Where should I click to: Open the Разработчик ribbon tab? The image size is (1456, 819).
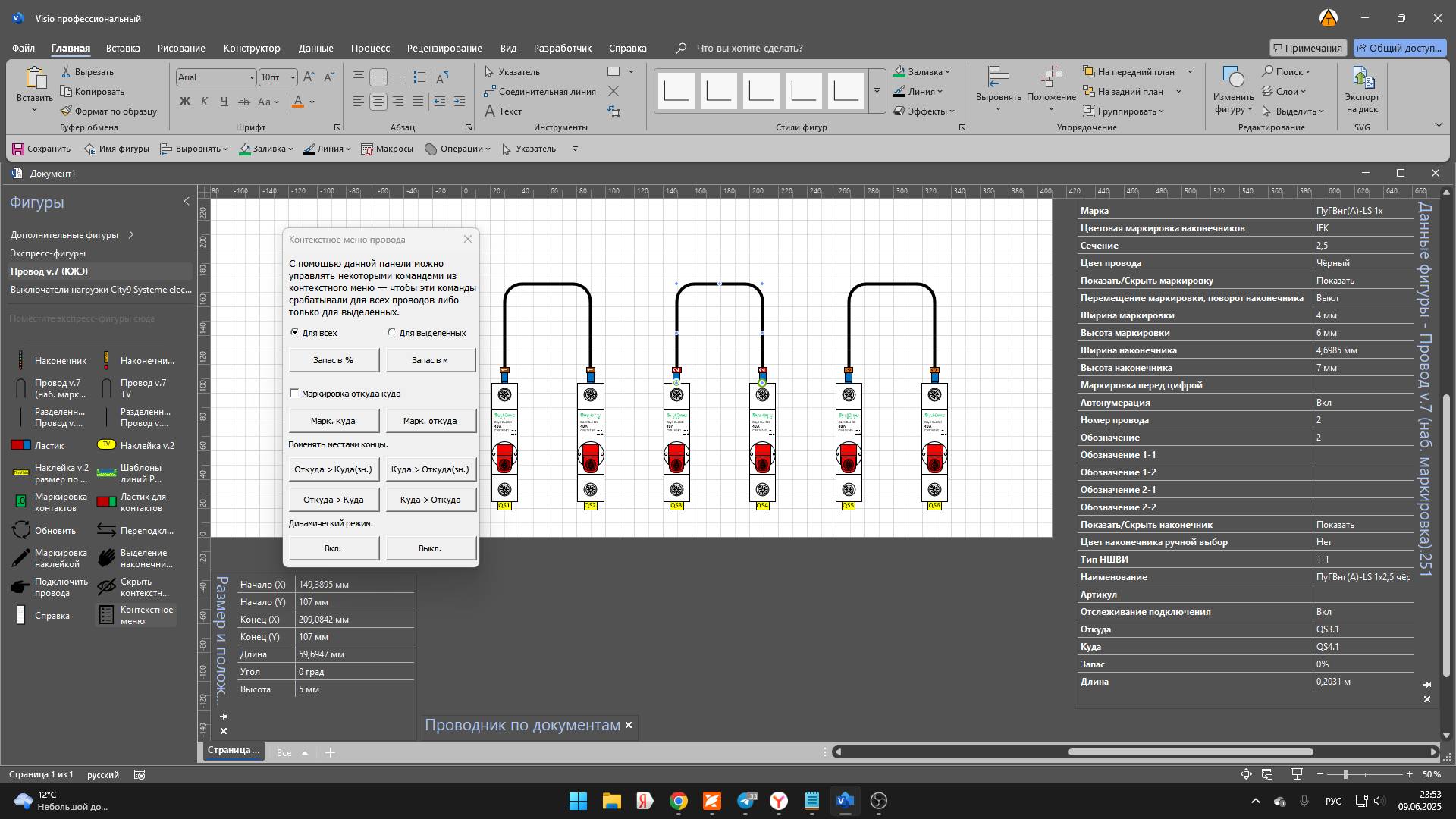pyautogui.click(x=562, y=48)
